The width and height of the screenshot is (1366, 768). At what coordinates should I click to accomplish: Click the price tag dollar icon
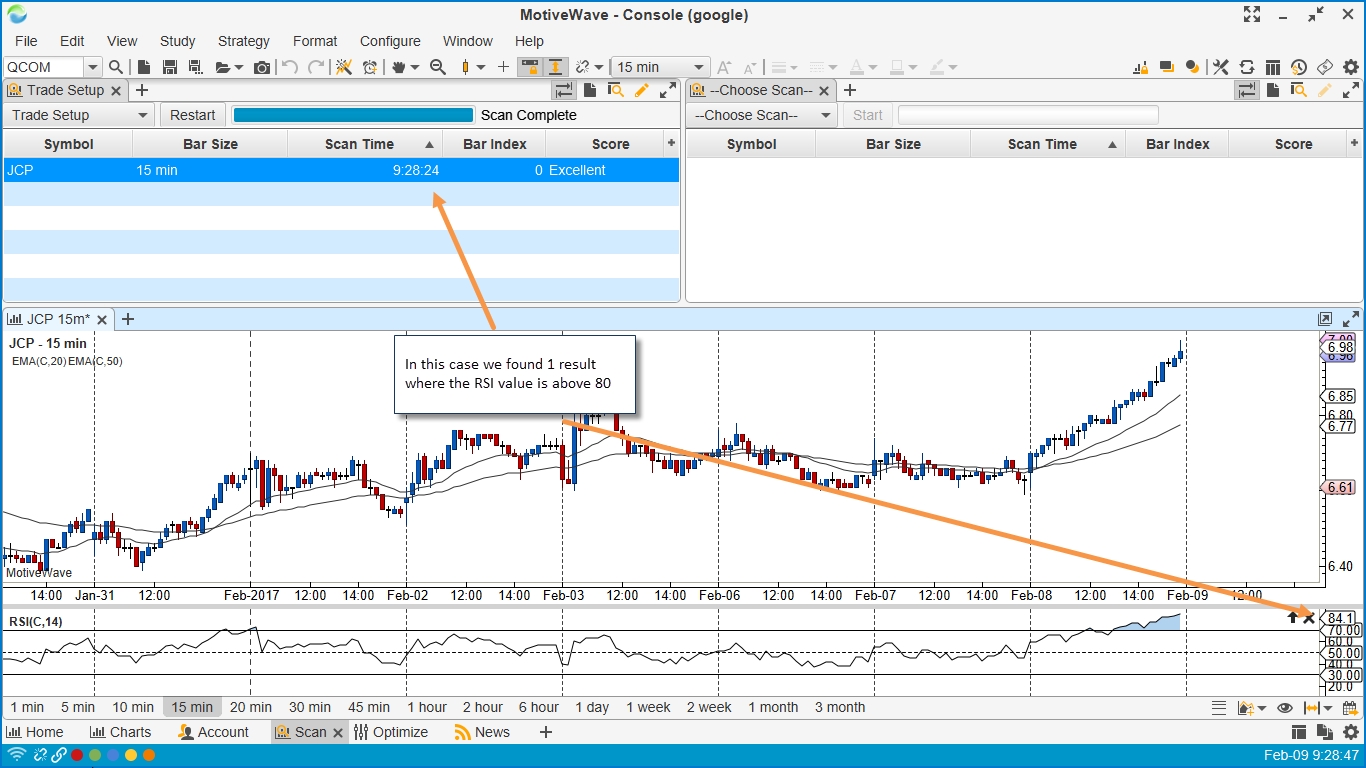coord(1324,67)
